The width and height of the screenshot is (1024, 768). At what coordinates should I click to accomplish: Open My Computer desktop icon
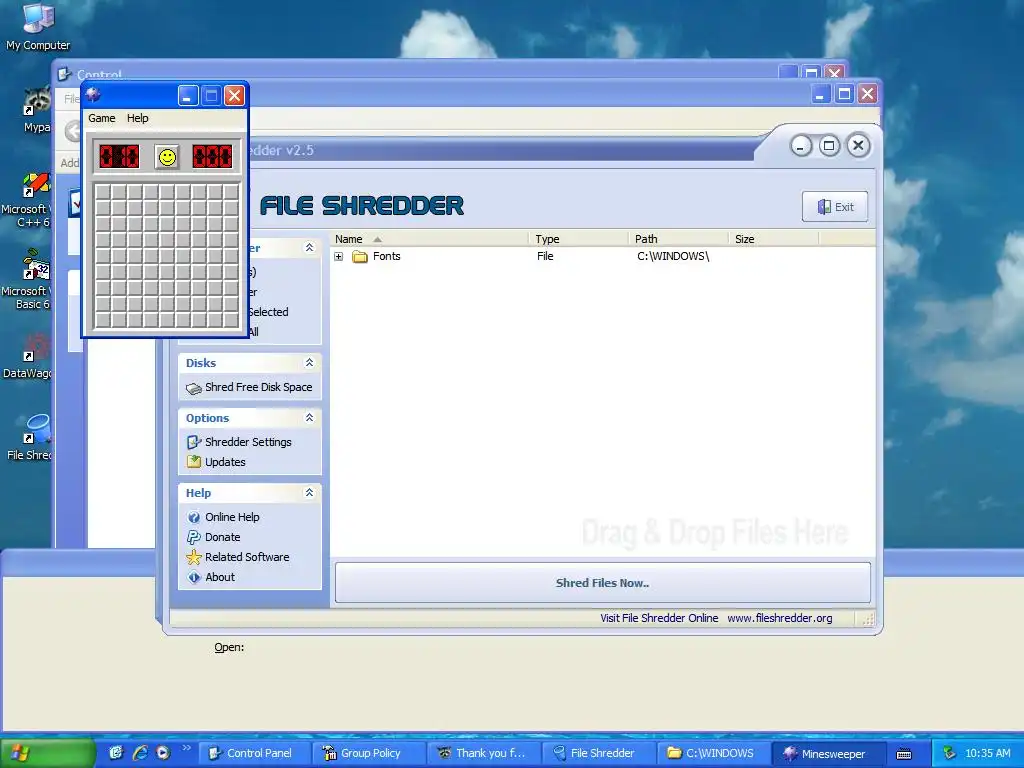click(x=38, y=26)
